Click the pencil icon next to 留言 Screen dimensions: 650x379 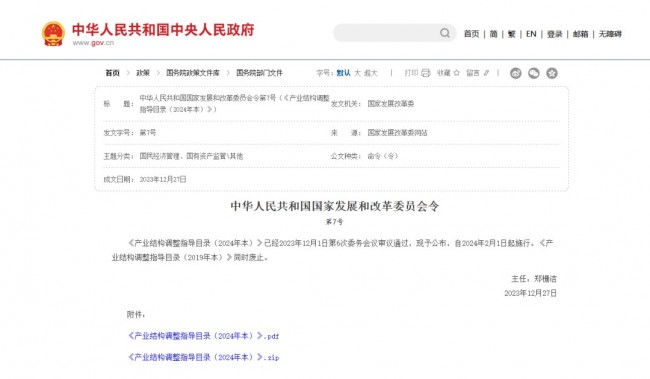pyautogui.click(x=486, y=73)
